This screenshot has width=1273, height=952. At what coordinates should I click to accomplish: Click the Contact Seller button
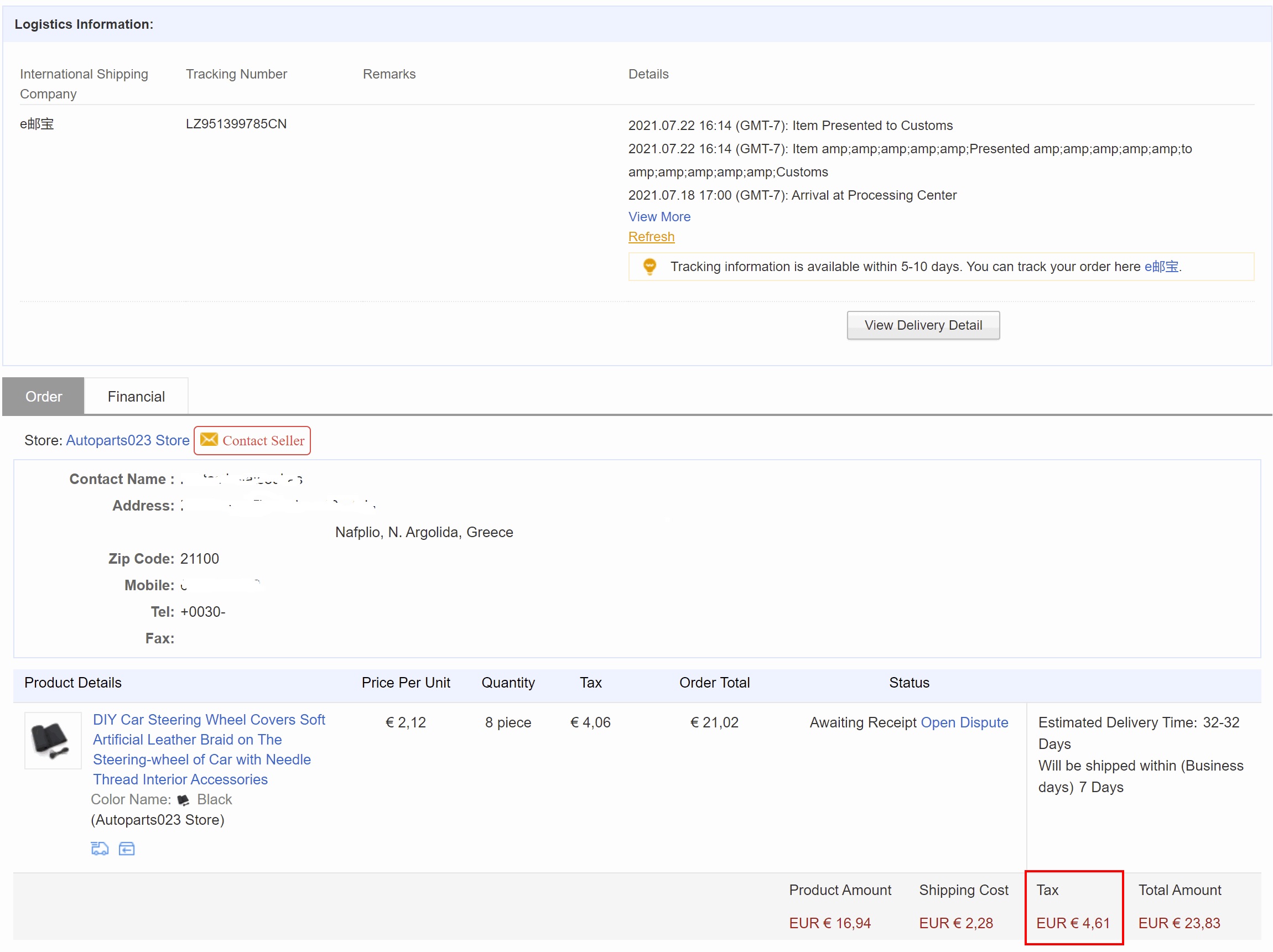[x=252, y=440]
